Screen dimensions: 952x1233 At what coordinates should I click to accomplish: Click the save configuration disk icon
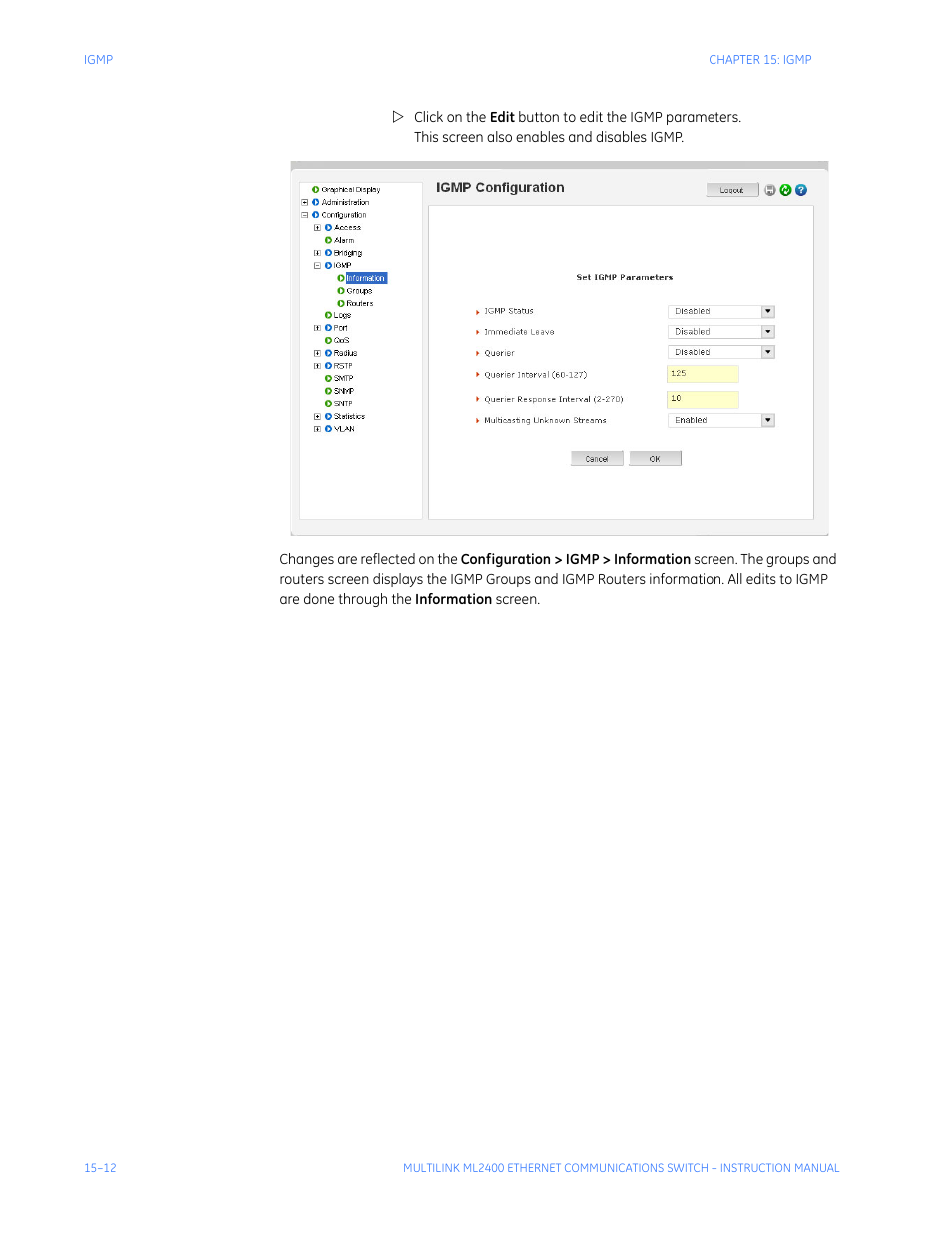pyautogui.click(x=770, y=190)
